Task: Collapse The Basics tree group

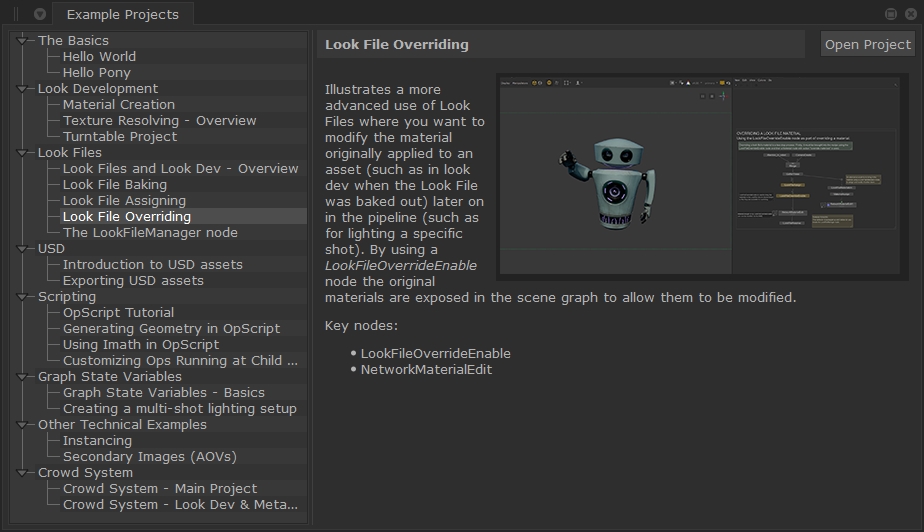Action: (22, 41)
